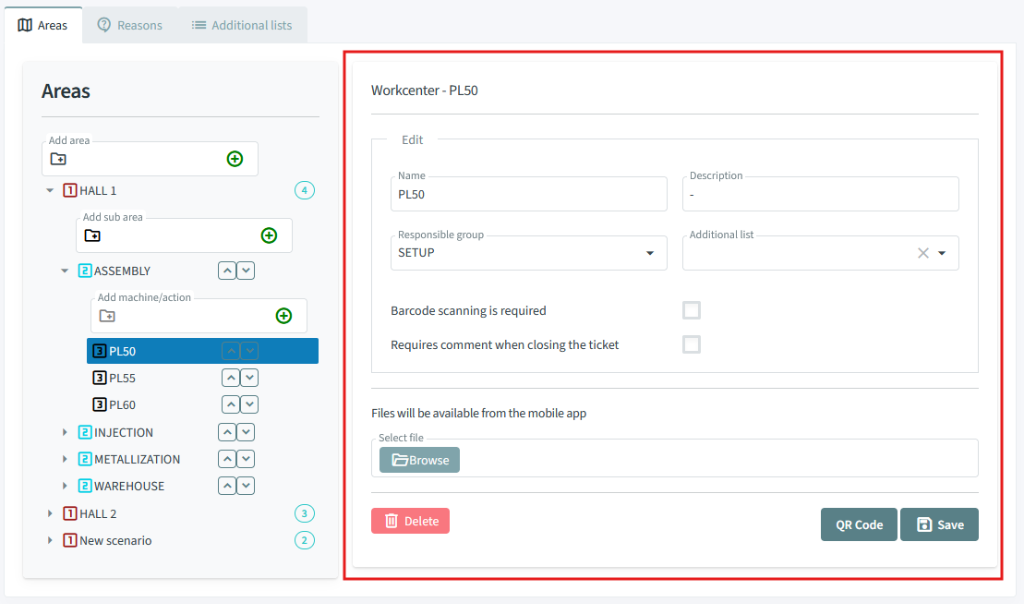Open the Additional list dropdown arrow
This screenshot has width=1024, height=604.
click(942, 253)
